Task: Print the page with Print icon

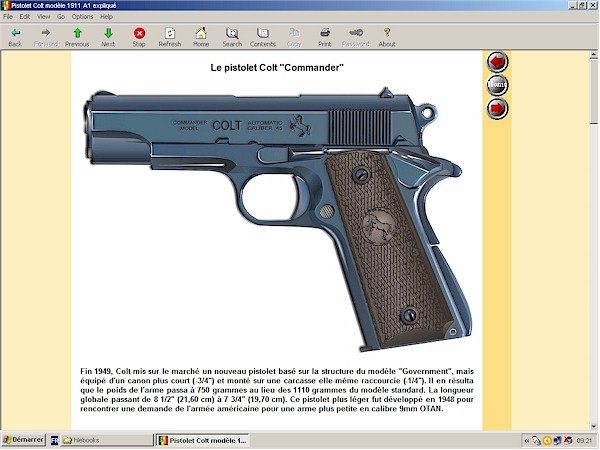Action: pyautogui.click(x=324, y=37)
